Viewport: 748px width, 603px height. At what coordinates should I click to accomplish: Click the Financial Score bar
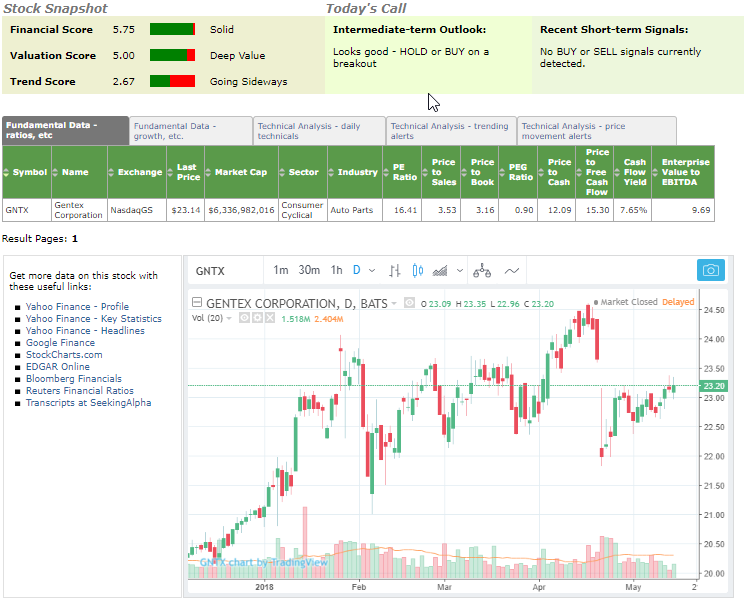pos(172,29)
